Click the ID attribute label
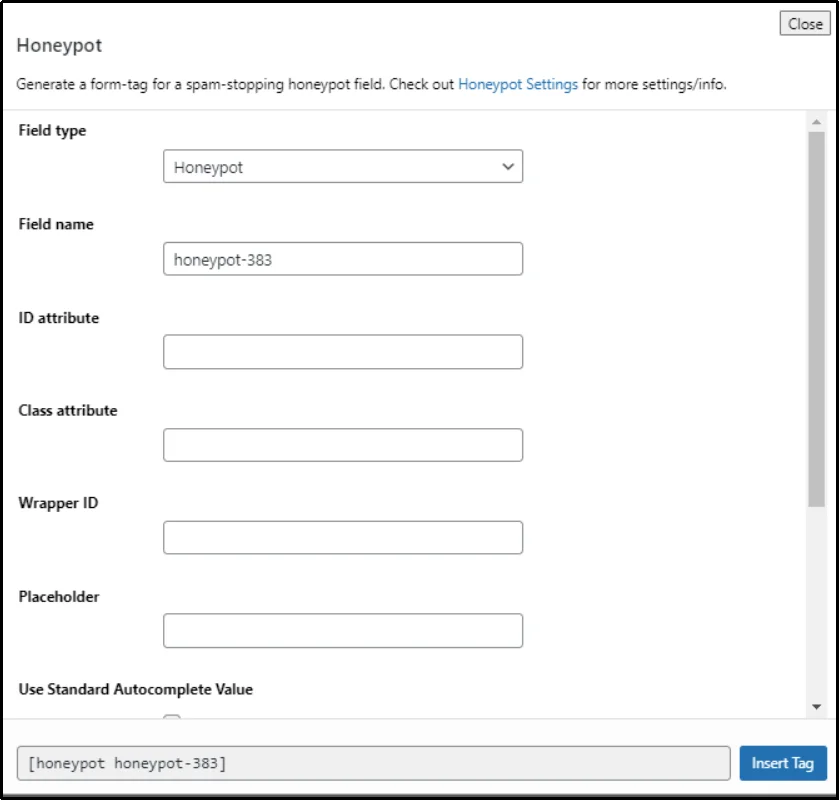This screenshot has height=801, width=840. click(58, 318)
